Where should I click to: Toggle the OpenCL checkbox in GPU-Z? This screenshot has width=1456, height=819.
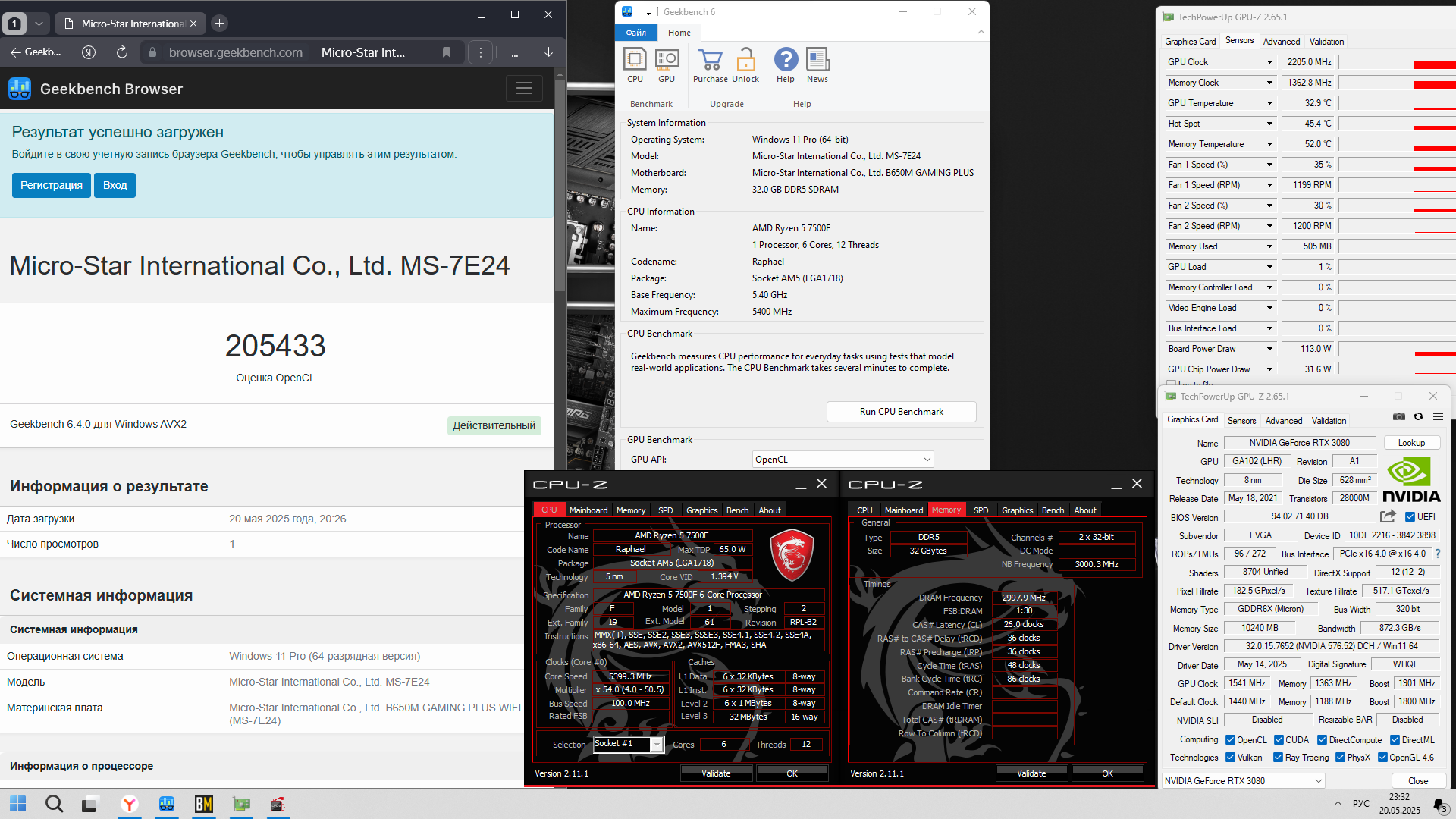tap(1230, 740)
